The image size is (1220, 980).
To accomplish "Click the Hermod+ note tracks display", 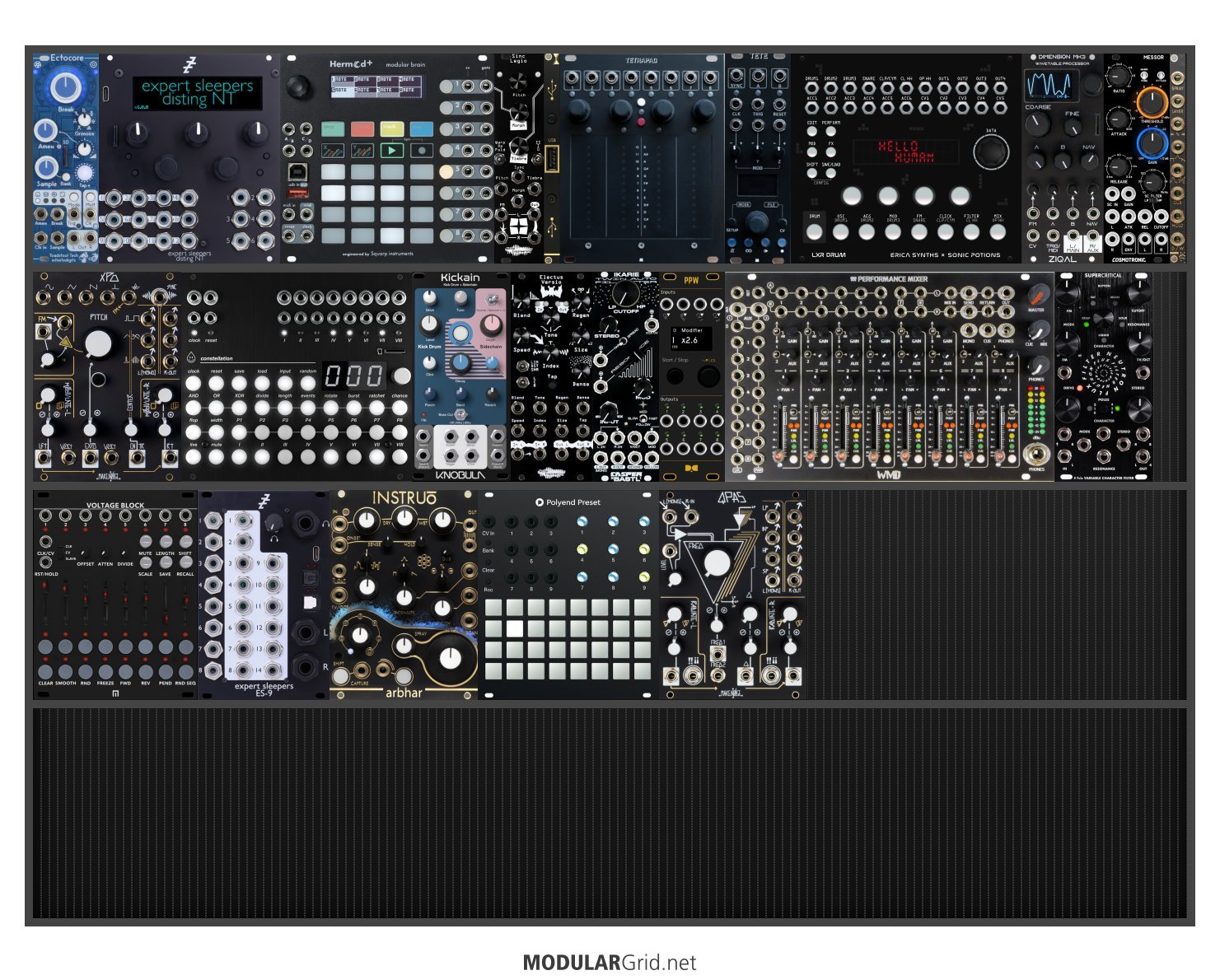I will point(376,86).
